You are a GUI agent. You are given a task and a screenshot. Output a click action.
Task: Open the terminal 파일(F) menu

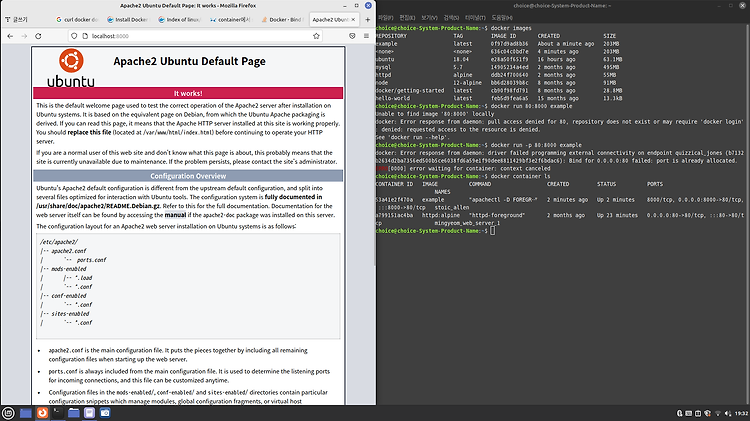(385, 18)
